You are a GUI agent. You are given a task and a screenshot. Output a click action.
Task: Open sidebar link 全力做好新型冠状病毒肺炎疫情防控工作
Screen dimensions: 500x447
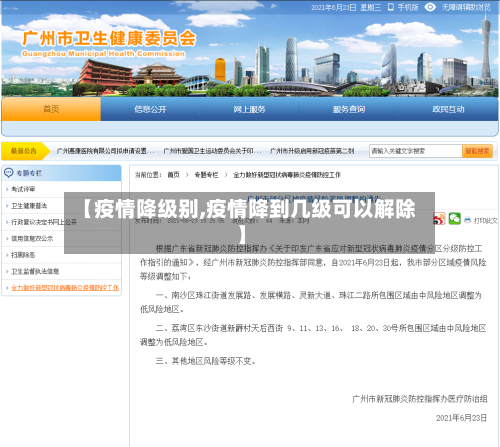(x=65, y=287)
